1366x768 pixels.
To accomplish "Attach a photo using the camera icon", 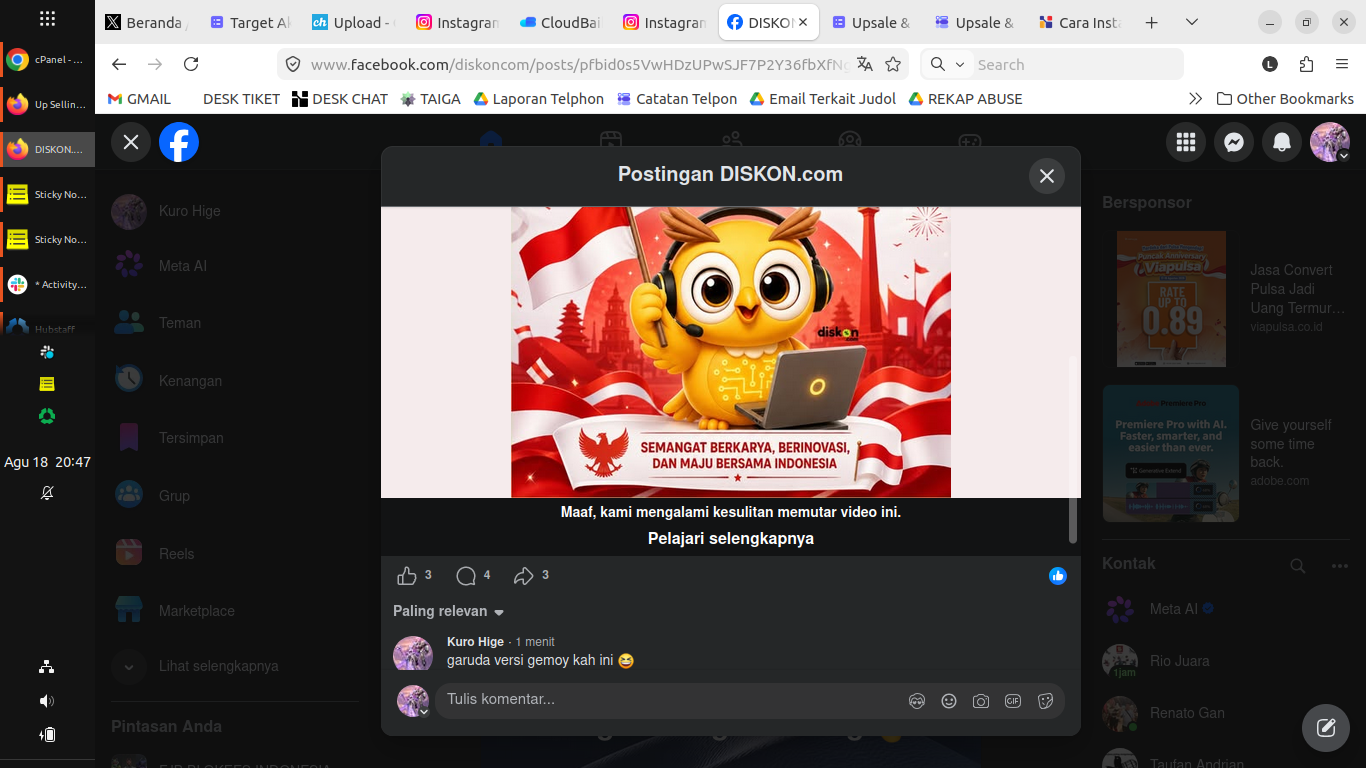I will pos(981,701).
